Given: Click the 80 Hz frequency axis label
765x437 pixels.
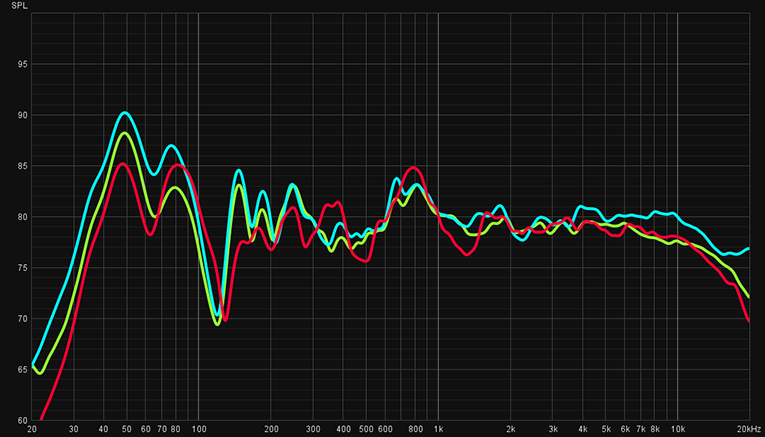Looking at the screenshot, I should pos(176,430).
